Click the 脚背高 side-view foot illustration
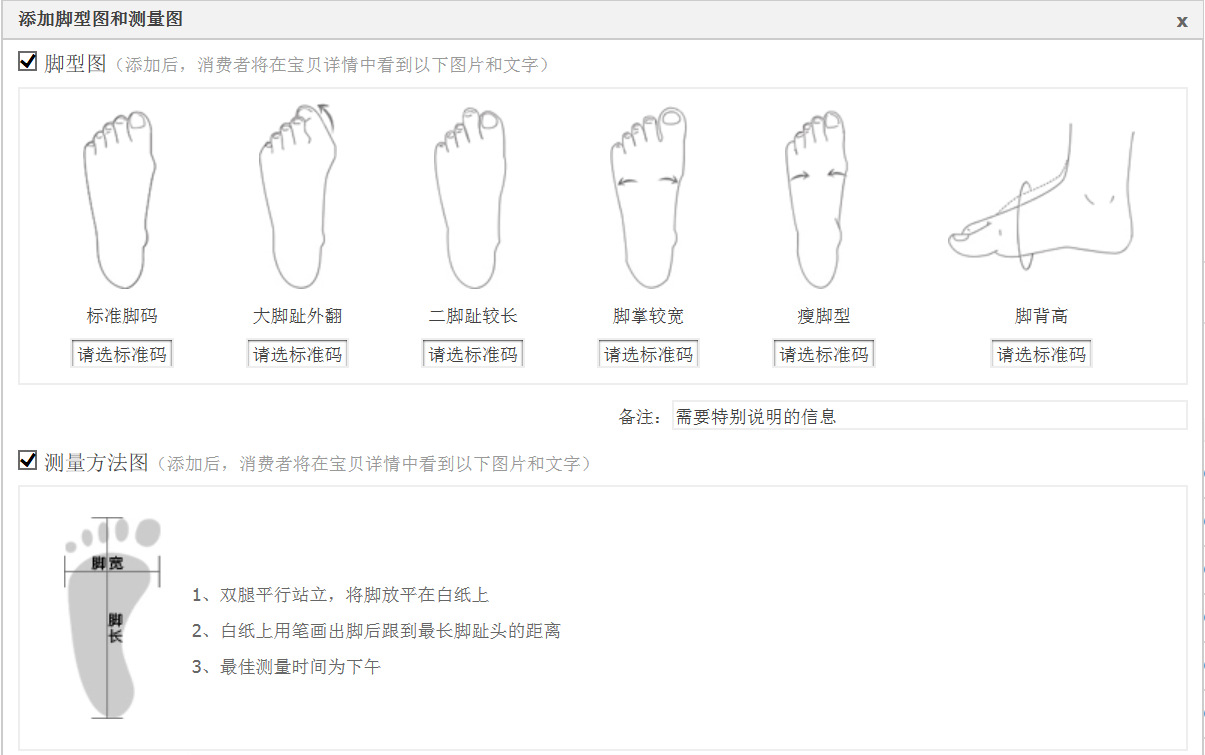This screenshot has width=1205, height=755. (1041, 196)
